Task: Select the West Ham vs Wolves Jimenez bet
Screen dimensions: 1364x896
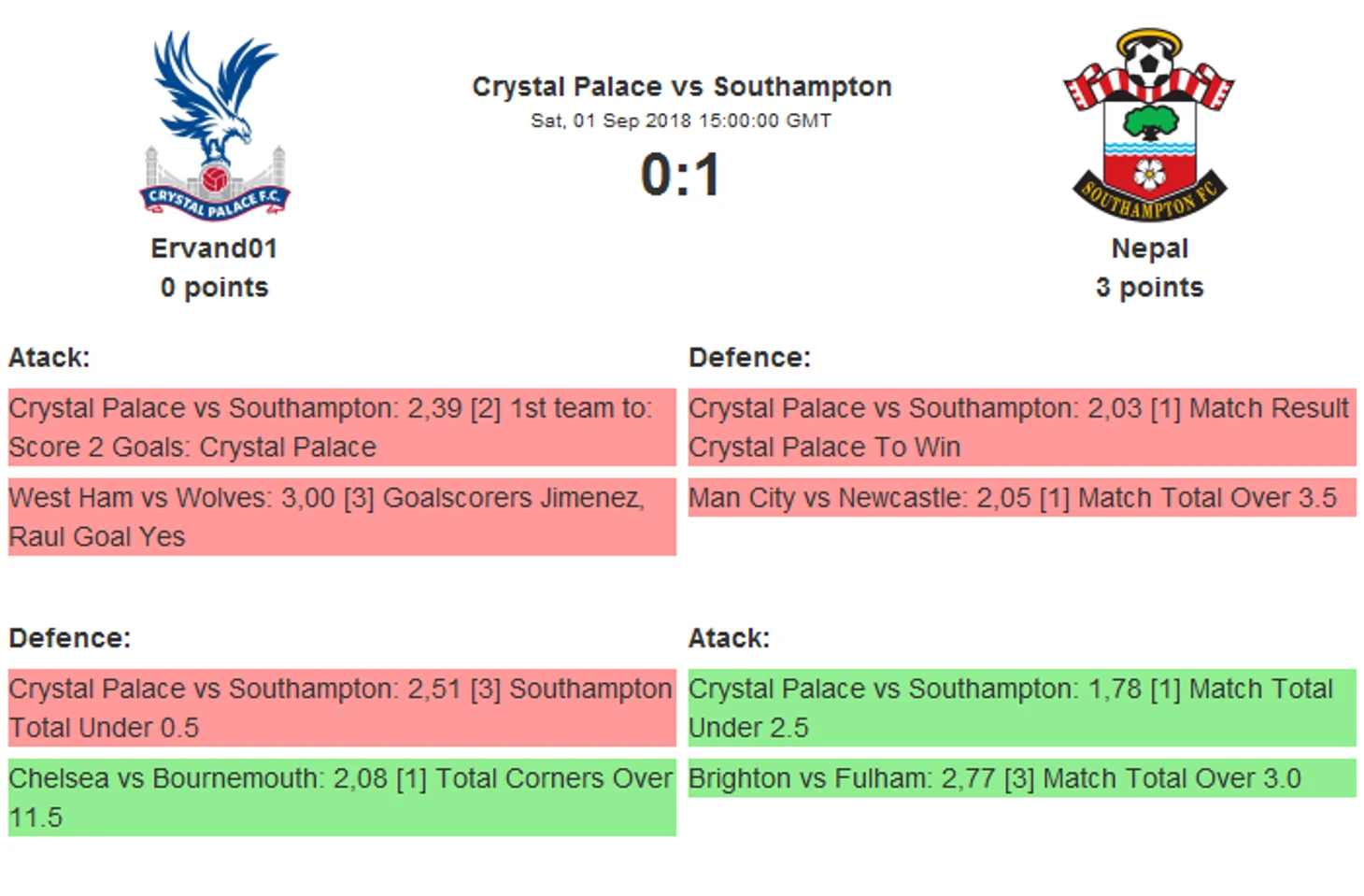Action: pyautogui.click(x=342, y=517)
